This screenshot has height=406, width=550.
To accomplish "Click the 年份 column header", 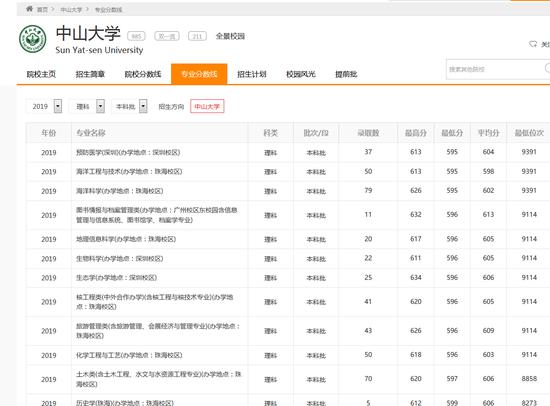I will [x=49, y=133].
